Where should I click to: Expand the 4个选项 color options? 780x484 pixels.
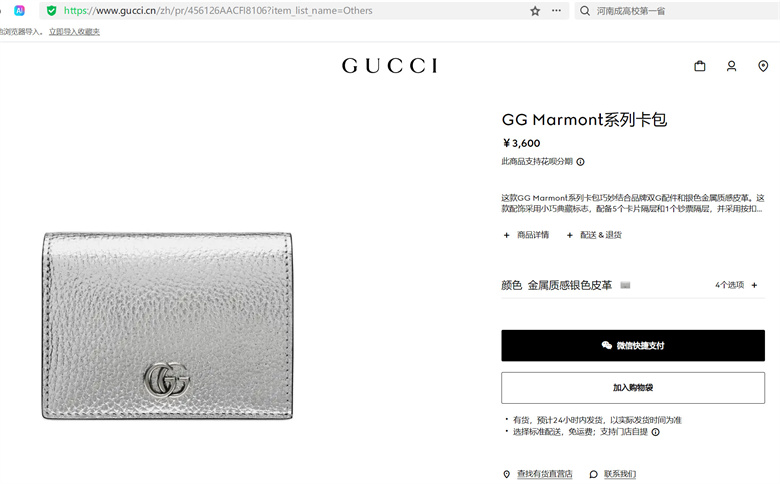[736, 285]
